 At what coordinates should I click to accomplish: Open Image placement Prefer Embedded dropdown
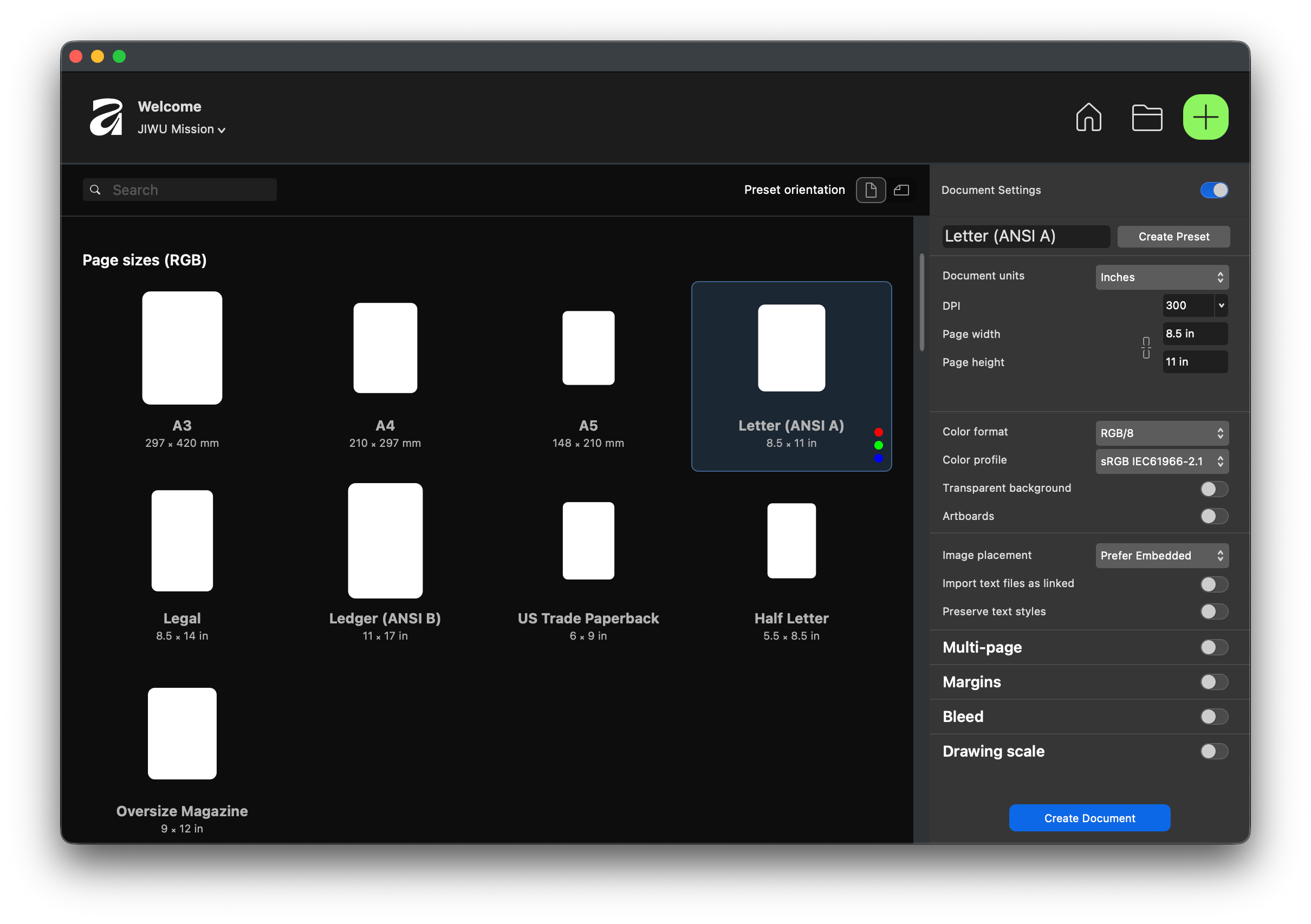1161,555
